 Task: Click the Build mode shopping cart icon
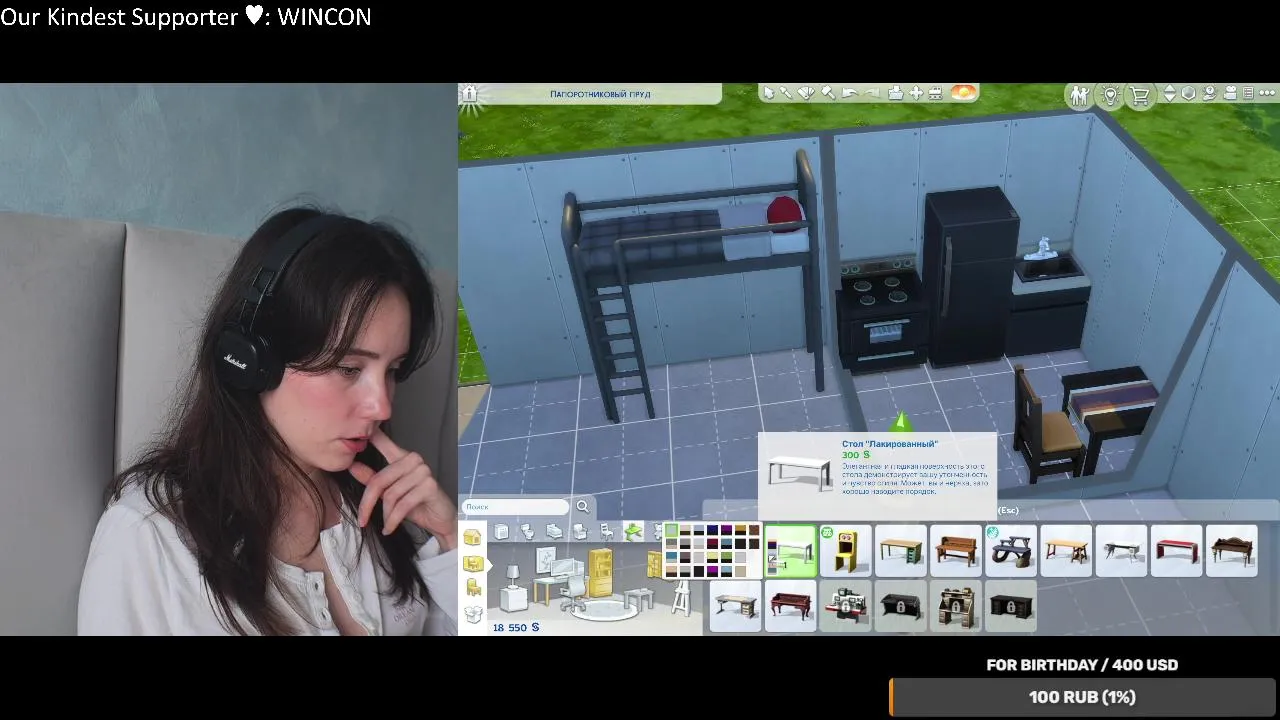1139,95
